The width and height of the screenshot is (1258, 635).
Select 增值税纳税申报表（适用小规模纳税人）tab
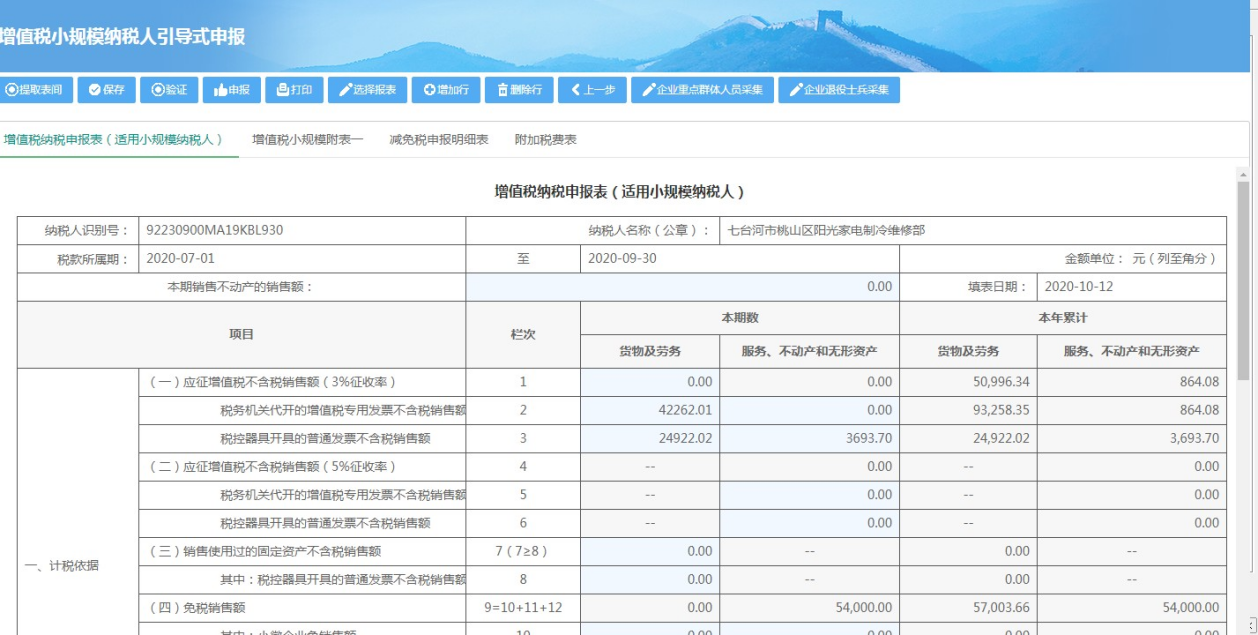coord(113,140)
